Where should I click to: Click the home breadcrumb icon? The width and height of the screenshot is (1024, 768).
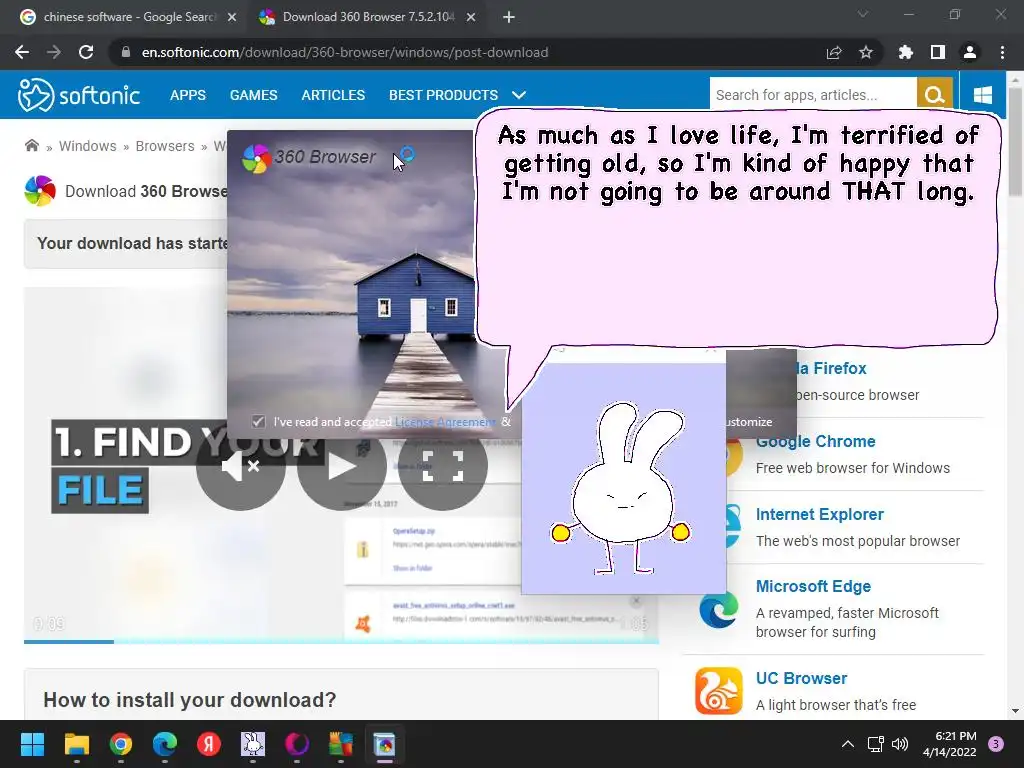pos(31,145)
